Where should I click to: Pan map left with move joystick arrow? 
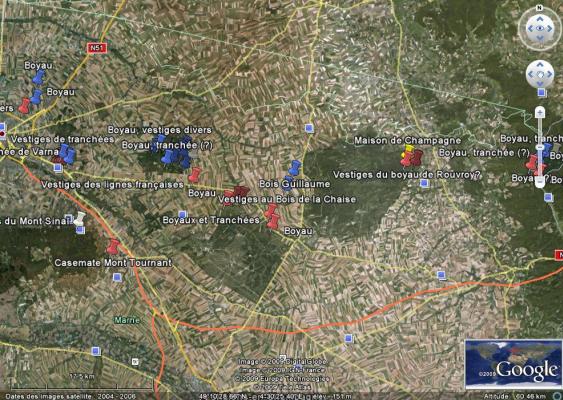click(x=531, y=74)
